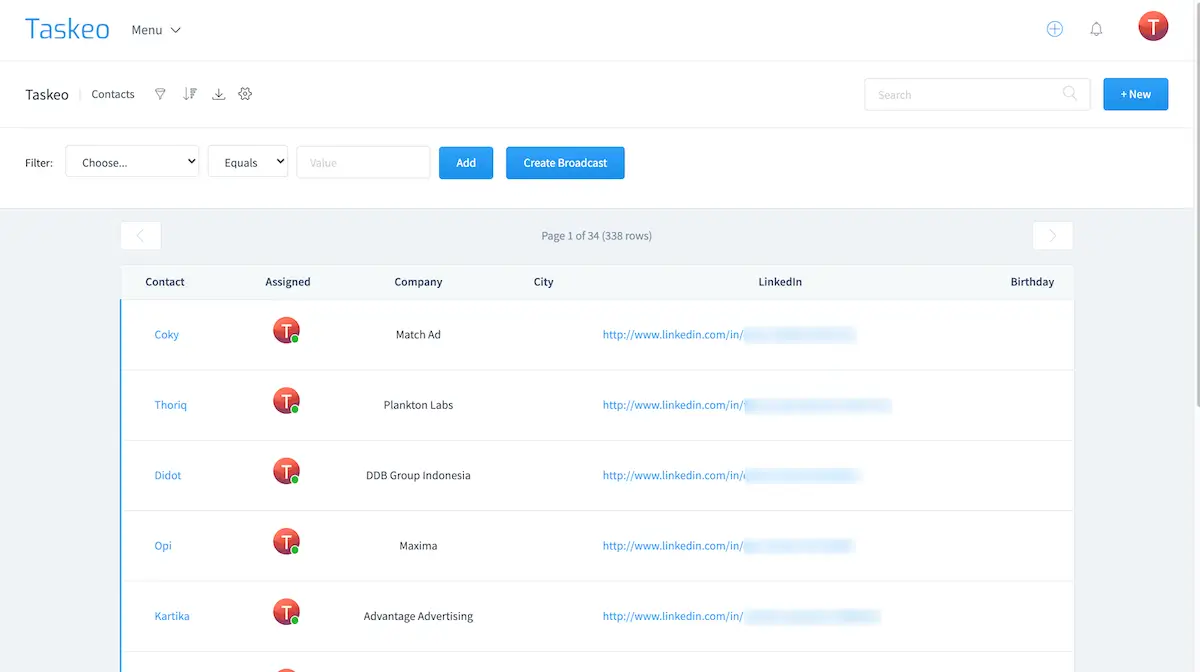1200x672 pixels.
Task: Click the search magnifier icon
Action: [x=1070, y=94]
